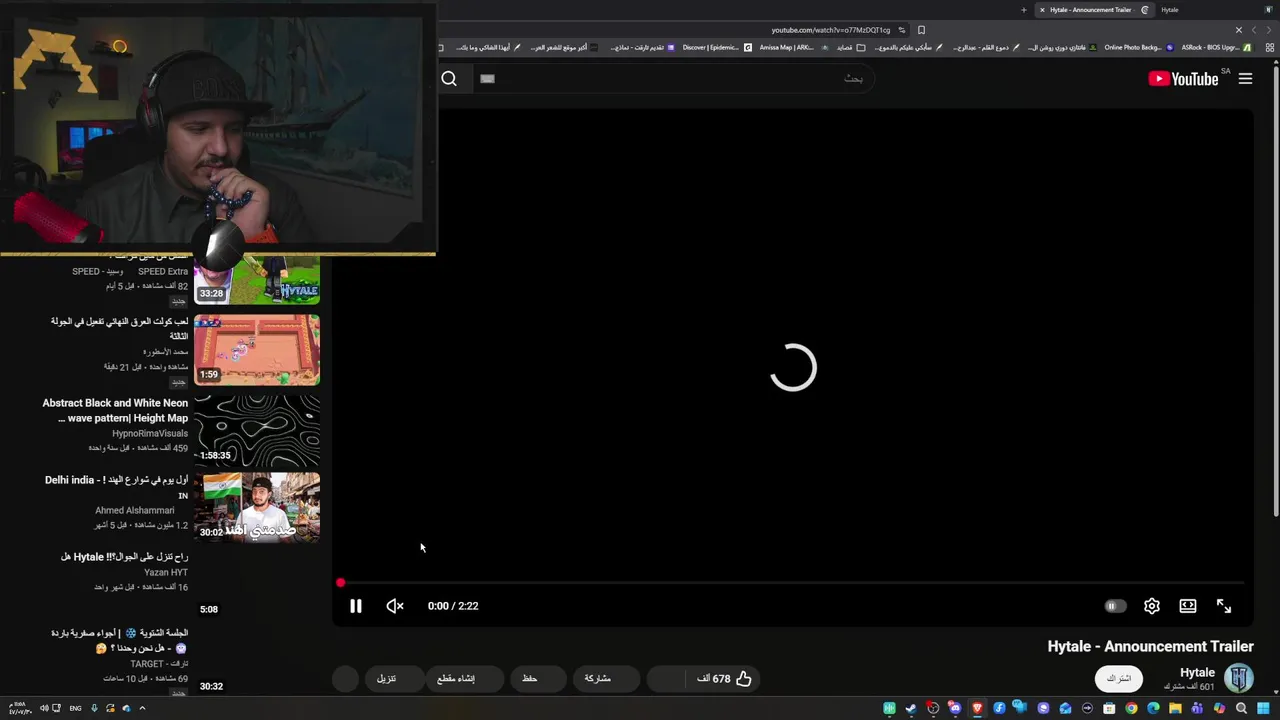Viewport: 1280px width, 720px height.
Task: Open the Hytale channel name link
Action: [1197, 673]
